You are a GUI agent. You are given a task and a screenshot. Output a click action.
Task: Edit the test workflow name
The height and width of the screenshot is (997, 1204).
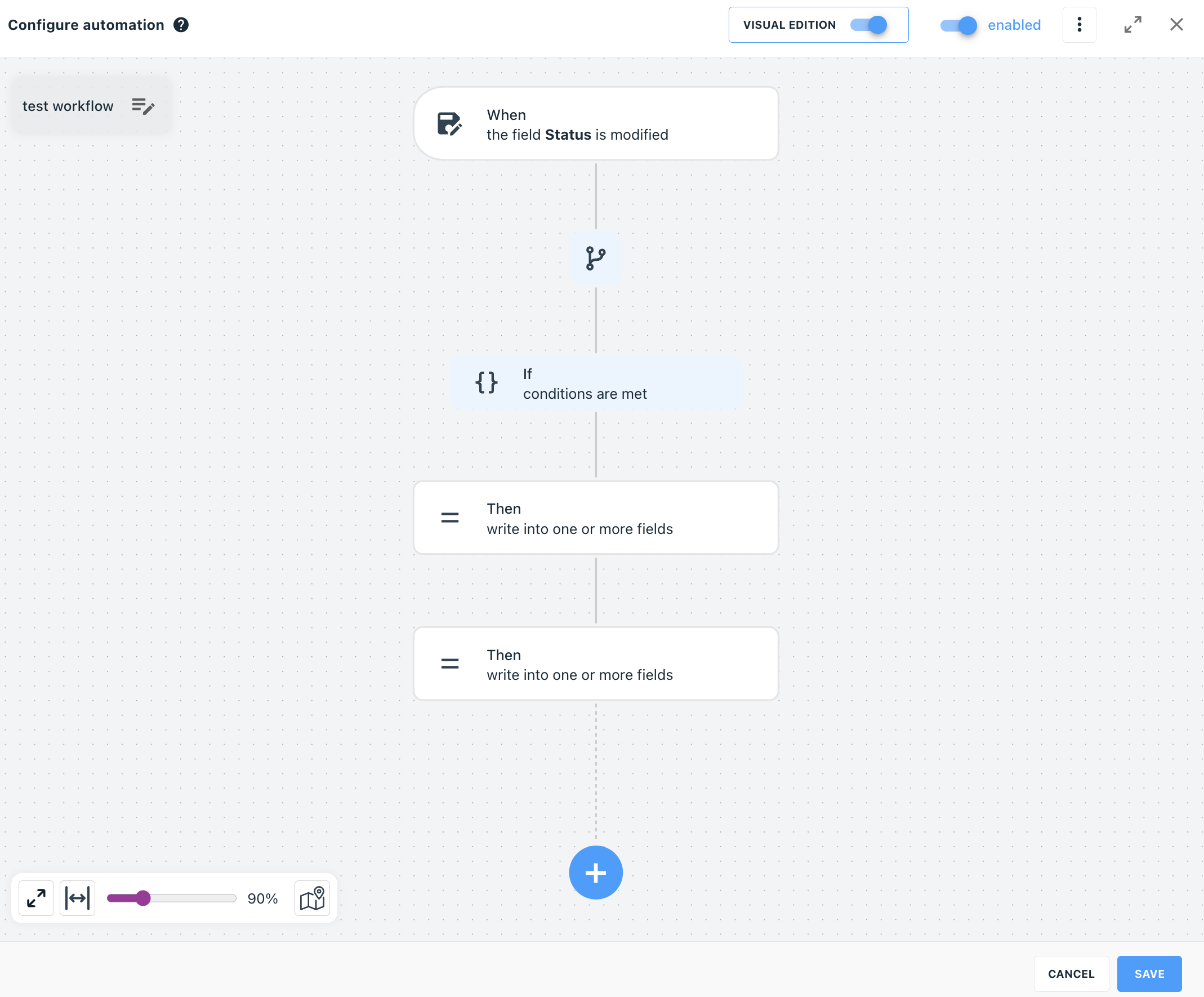(144, 106)
